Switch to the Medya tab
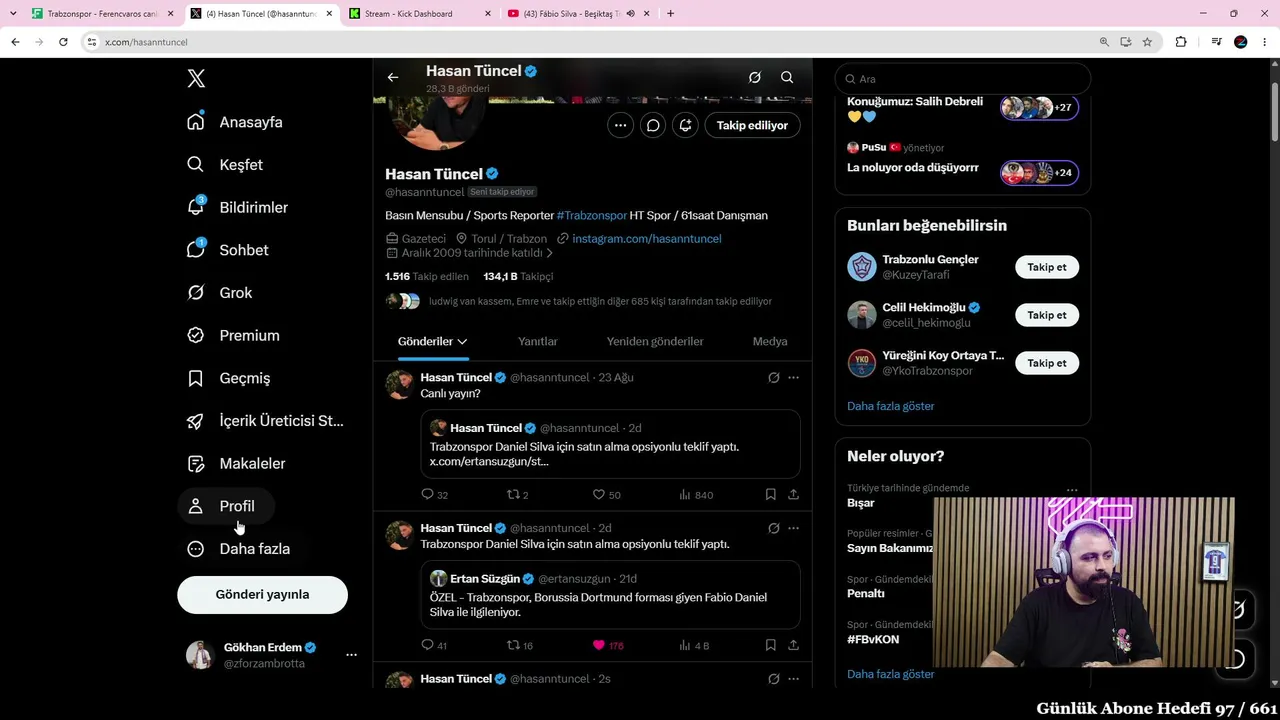The image size is (1280, 720). [770, 342]
